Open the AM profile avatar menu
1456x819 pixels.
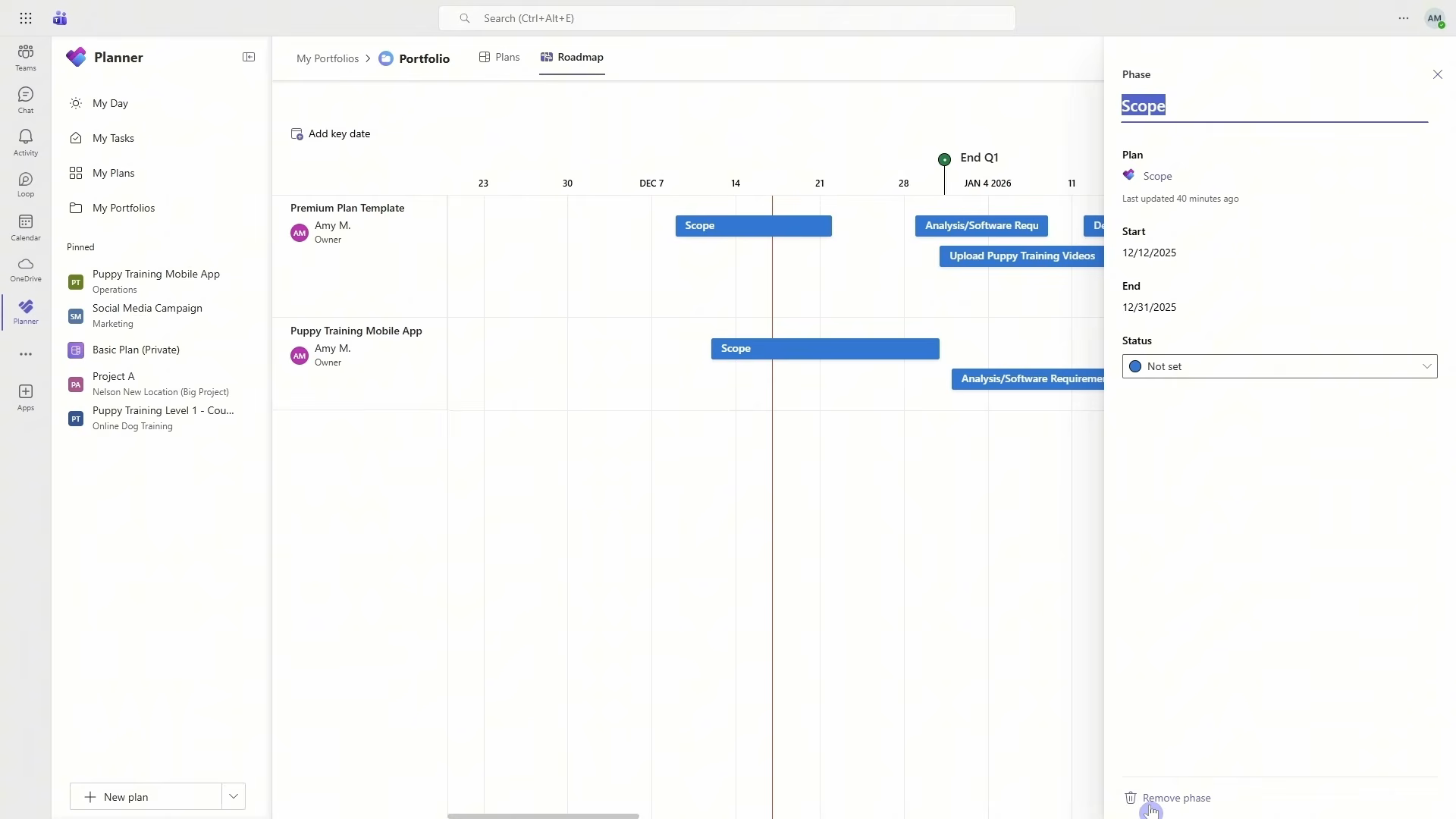click(1435, 18)
